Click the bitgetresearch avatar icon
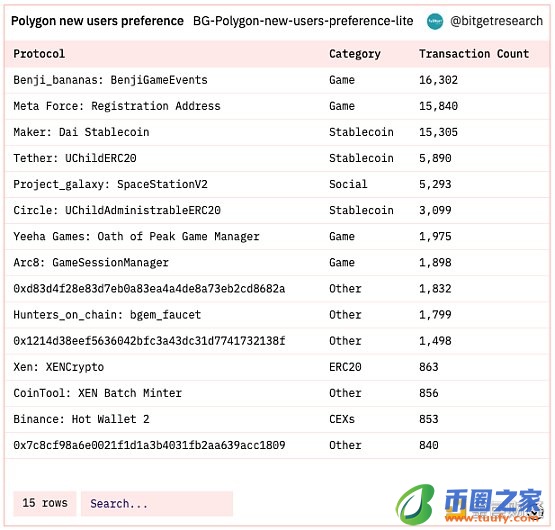Image resolution: width=555 pixels, height=530 pixels. coord(435,21)
